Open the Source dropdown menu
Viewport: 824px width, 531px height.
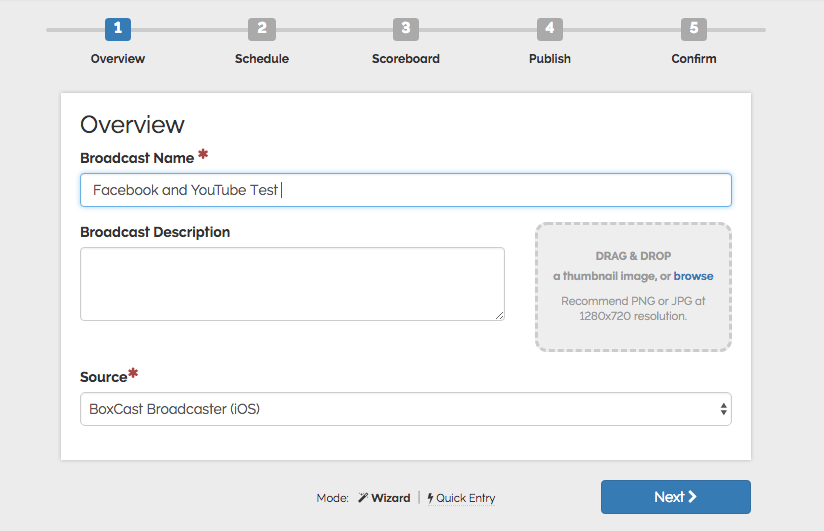pyautogui.click(x=405, y=409)
